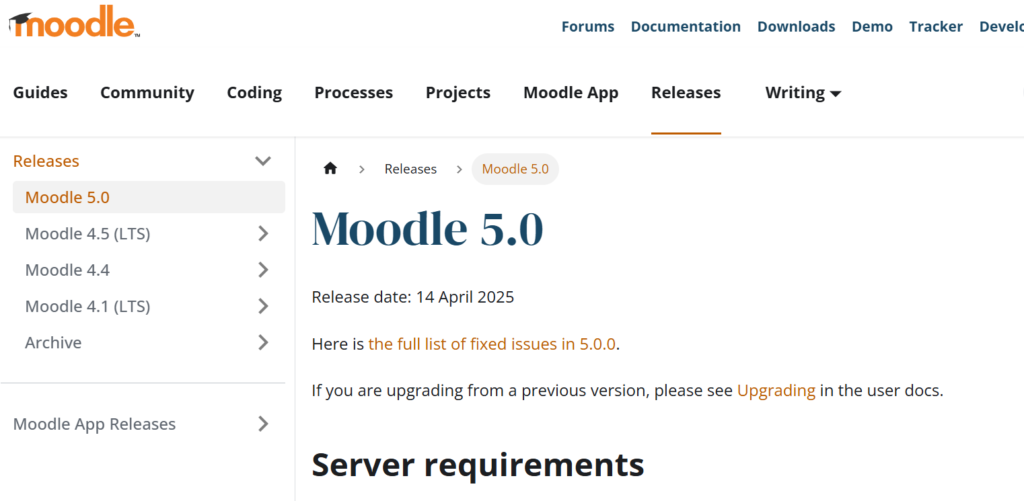1024x501 pixels.
Task: Expand the Moodle 4.1 (LTS) arrow
Action: [x=263, y=306]
